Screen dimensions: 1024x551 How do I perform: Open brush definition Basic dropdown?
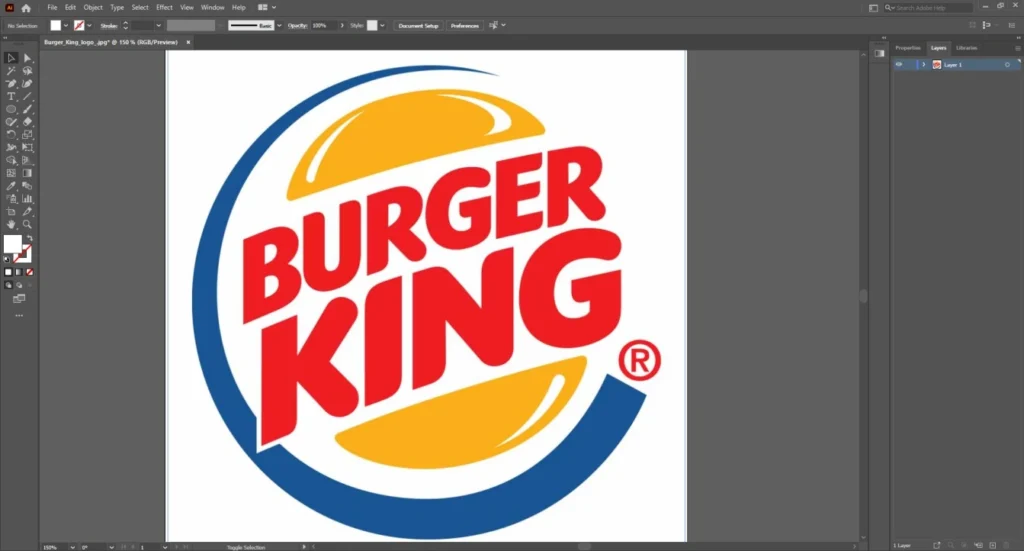point(280,25)
